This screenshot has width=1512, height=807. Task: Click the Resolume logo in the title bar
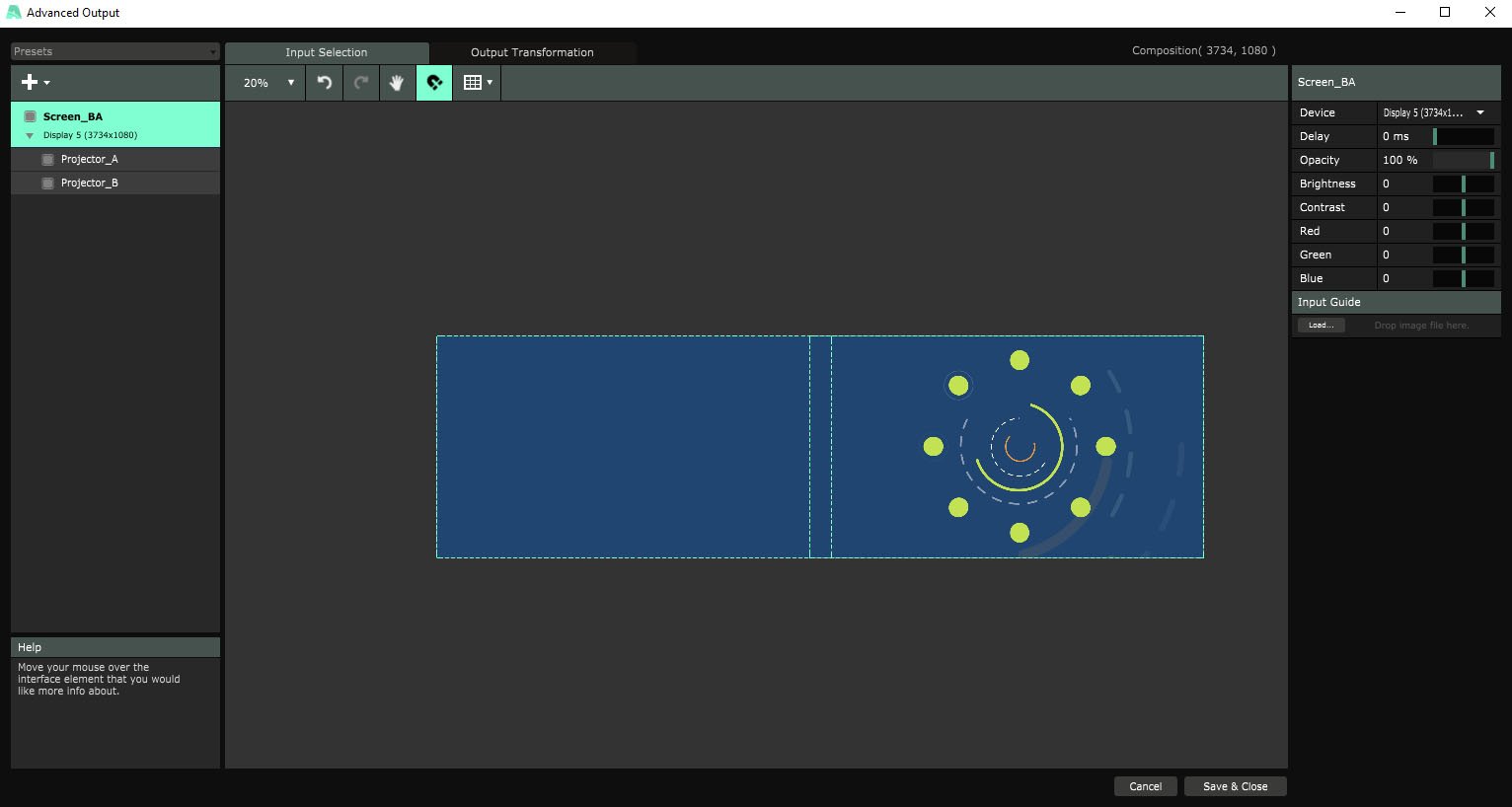tap(13, 13)
